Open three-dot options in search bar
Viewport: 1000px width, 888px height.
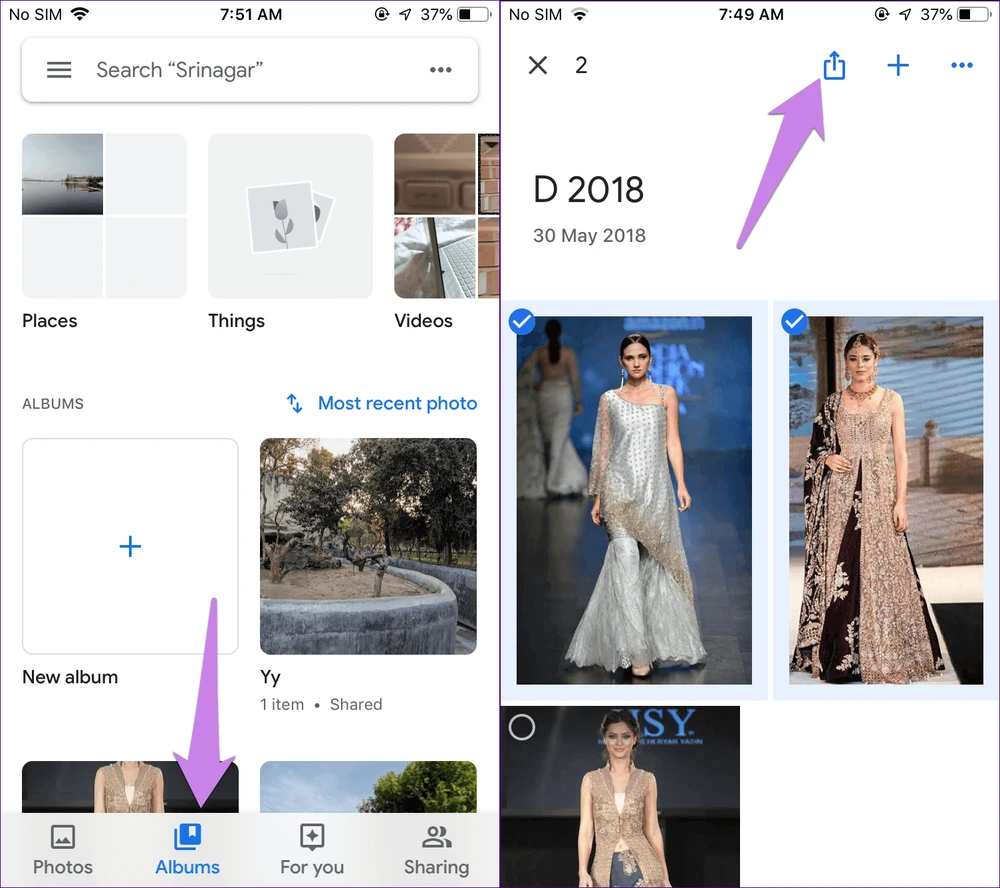tap(441, 70)
